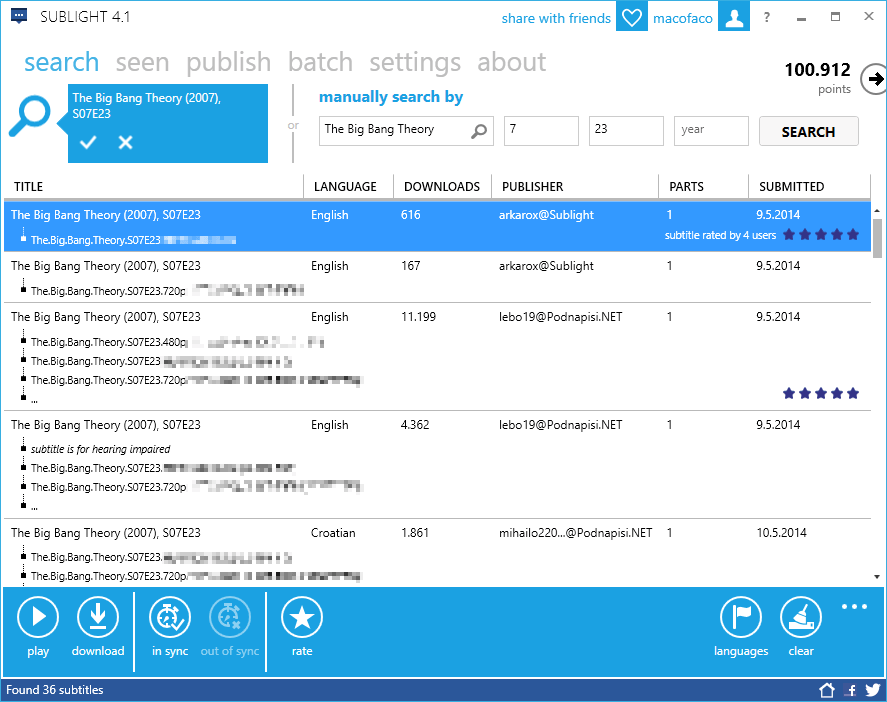Dismiss detected title with the X icon
This screenshot has width=887, height=702.
click(125, 142)
